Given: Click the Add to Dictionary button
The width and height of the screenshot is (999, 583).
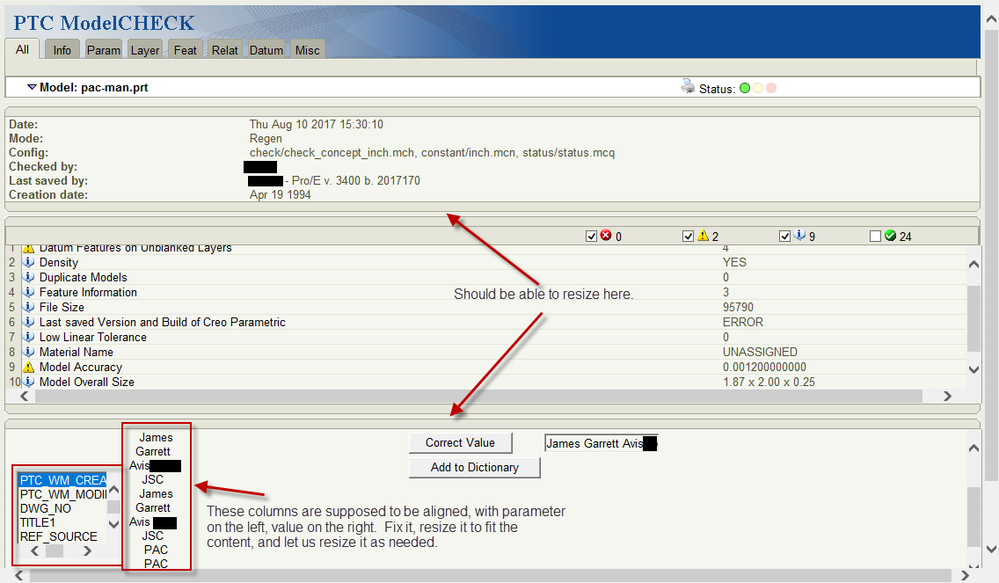Looking at the screenshot, I should 475,467.
